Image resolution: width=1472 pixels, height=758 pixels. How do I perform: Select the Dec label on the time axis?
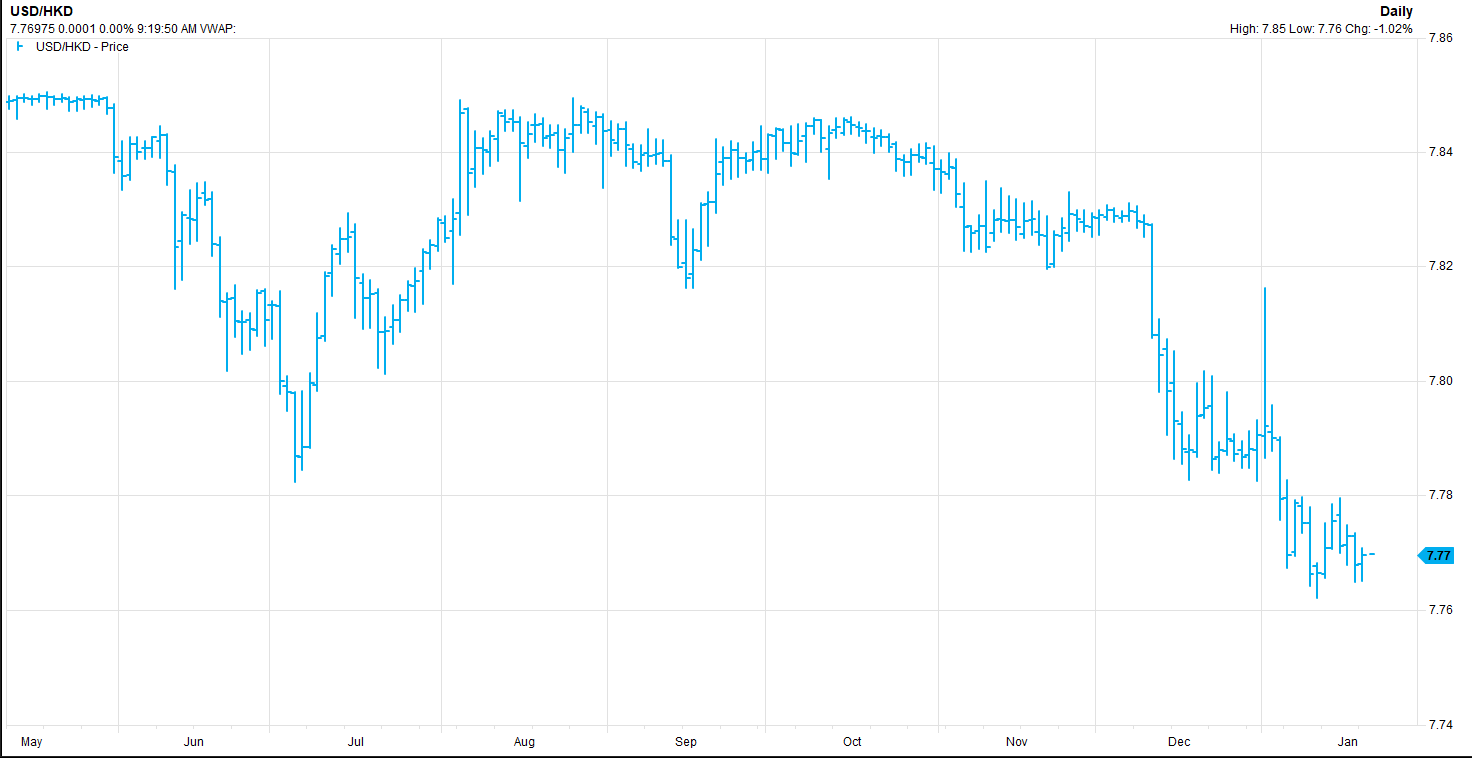coord(1179,742)
